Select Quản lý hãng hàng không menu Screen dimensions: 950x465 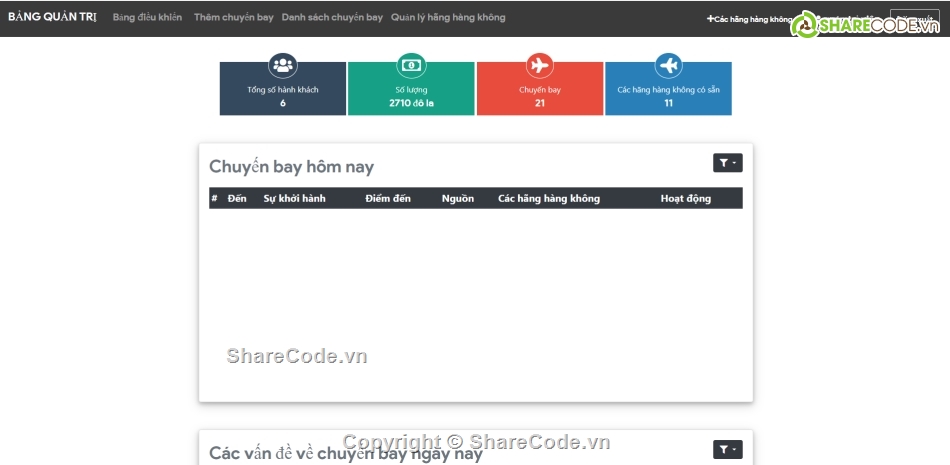(448, 17)
